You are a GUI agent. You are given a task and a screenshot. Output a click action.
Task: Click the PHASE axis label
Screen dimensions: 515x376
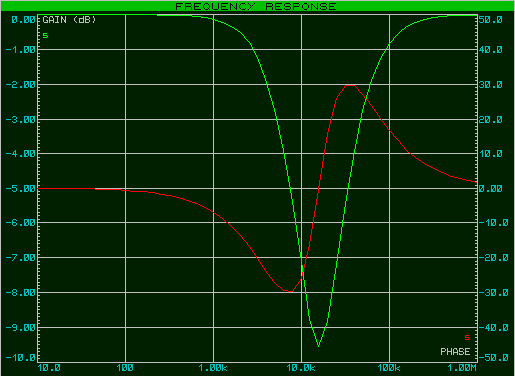[x=455, y=352]
